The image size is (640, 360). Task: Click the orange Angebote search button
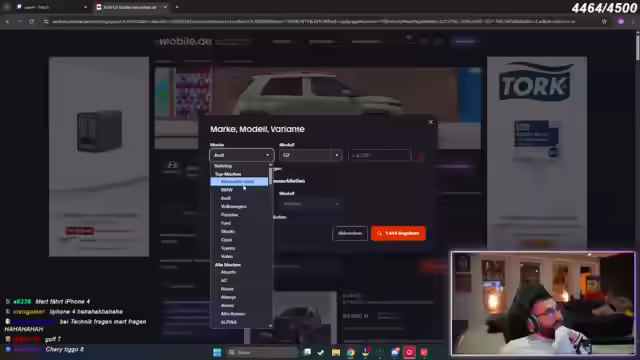pos(398,233)
